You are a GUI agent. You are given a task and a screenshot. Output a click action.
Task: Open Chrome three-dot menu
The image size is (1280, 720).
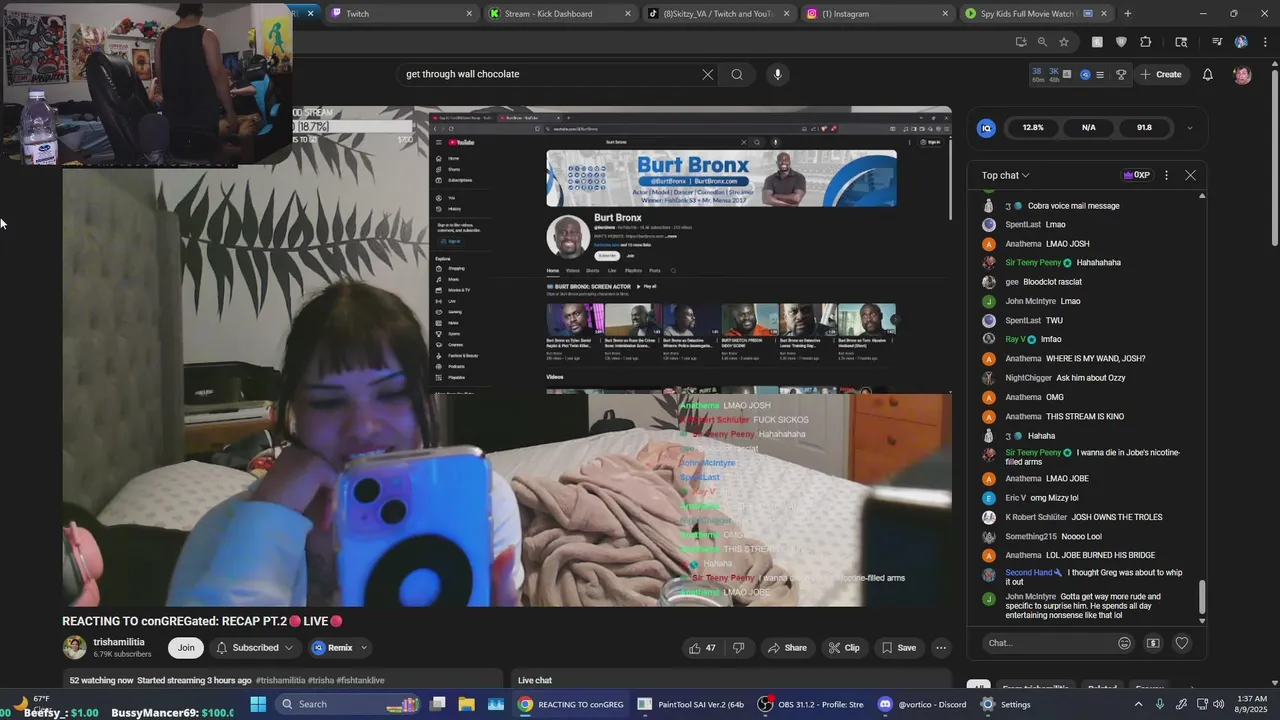click(1263, 42)
